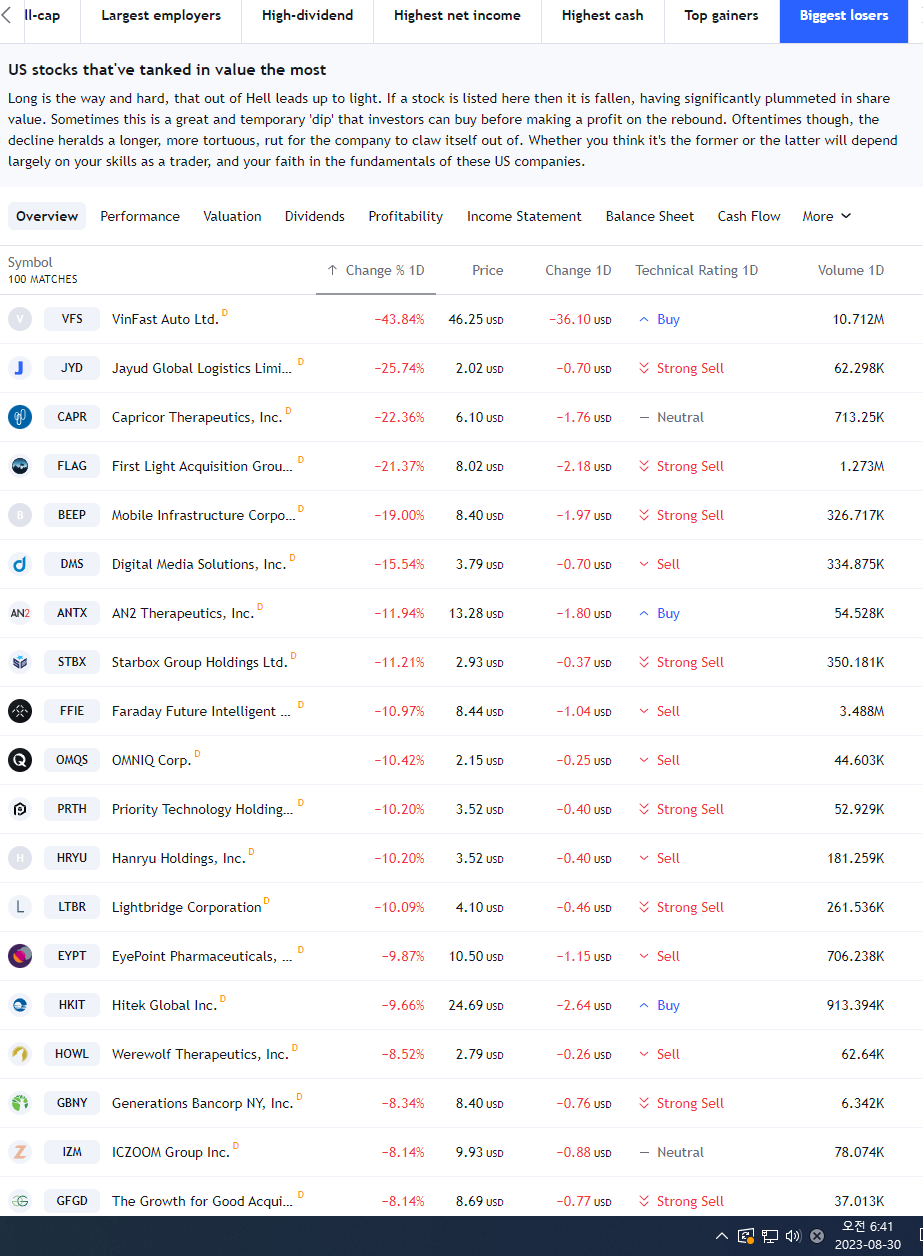Switch to Highest cash tab
This screenshot has height=1256, width=923.
click(x=603, y=15)
